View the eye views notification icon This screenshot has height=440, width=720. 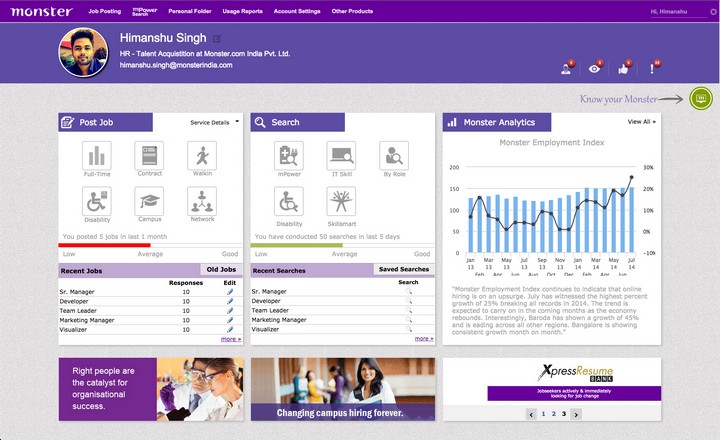pyautogui.click(x=596, y=68)
